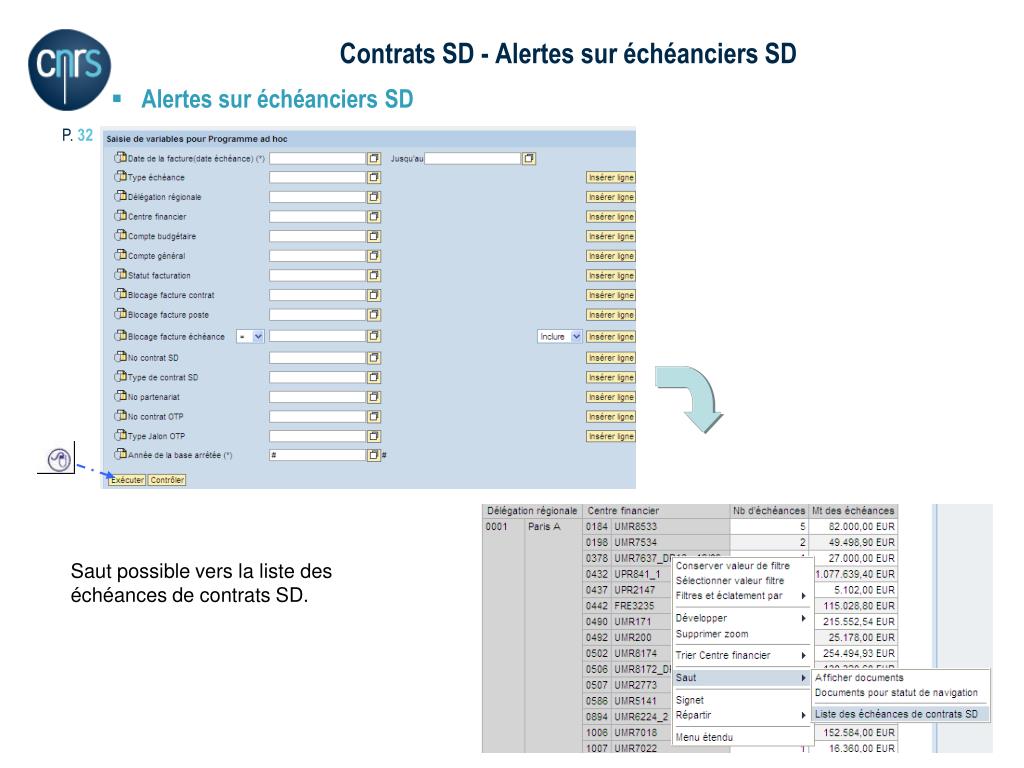The image size is (1024, 768).
Task: Focus the Date de la facture input field
Action: click(317, 158)
